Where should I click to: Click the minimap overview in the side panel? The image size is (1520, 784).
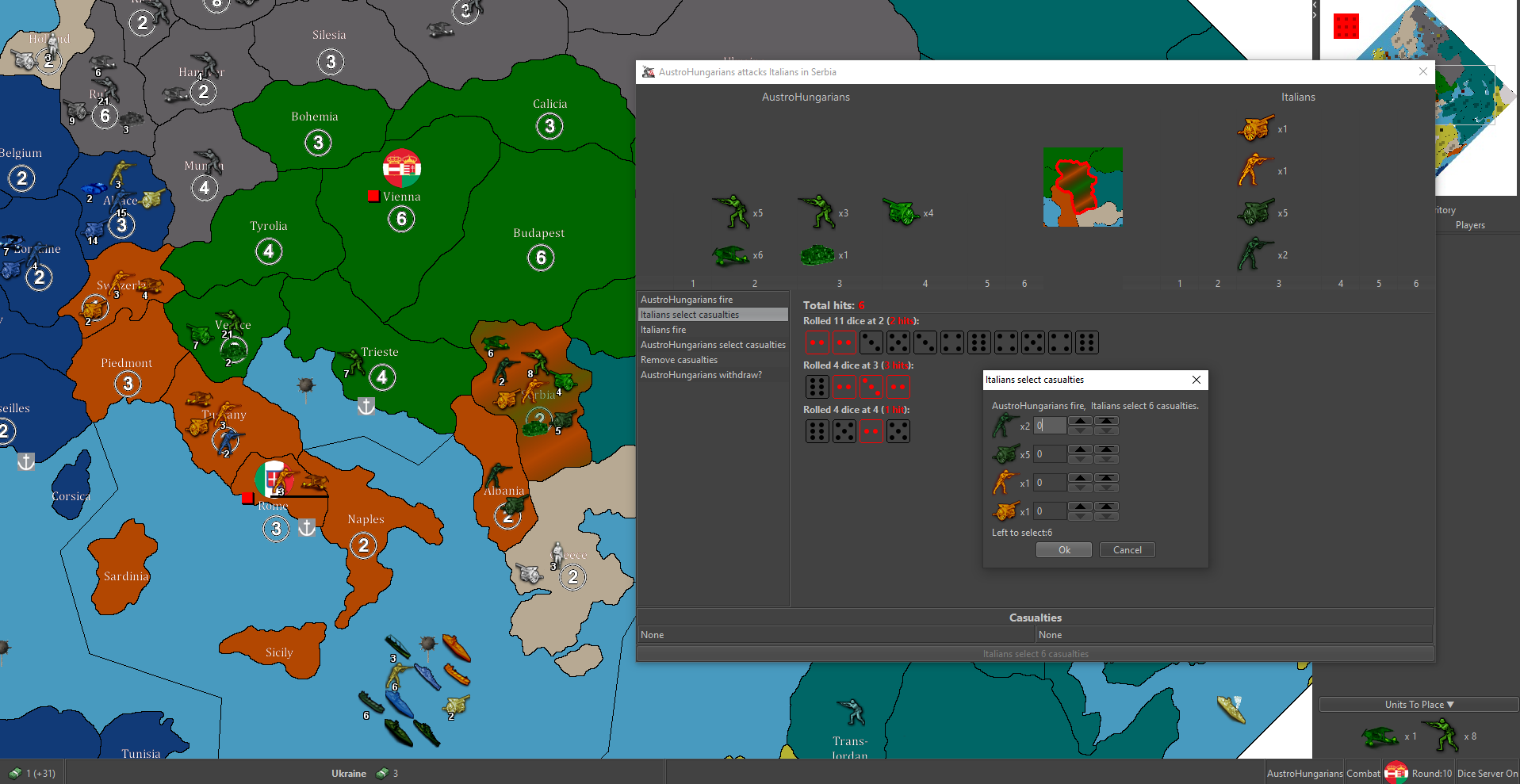[x=1418, y=98]
